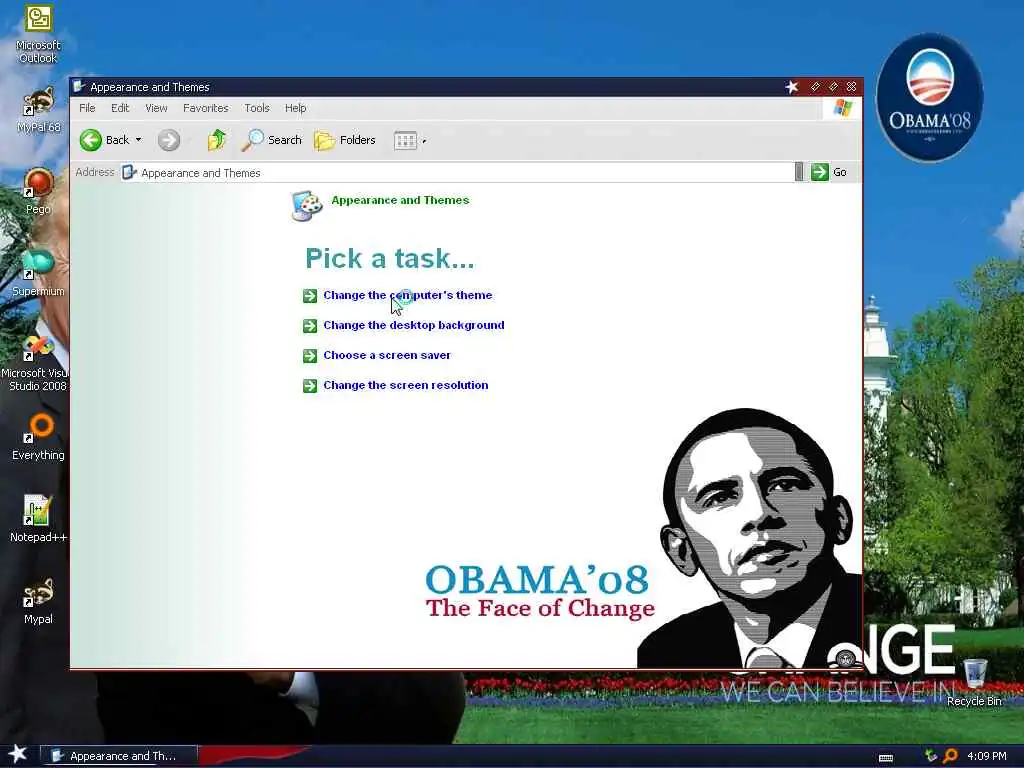
Task: Select the Recycle Bin icon
Action: pos(974,682)
